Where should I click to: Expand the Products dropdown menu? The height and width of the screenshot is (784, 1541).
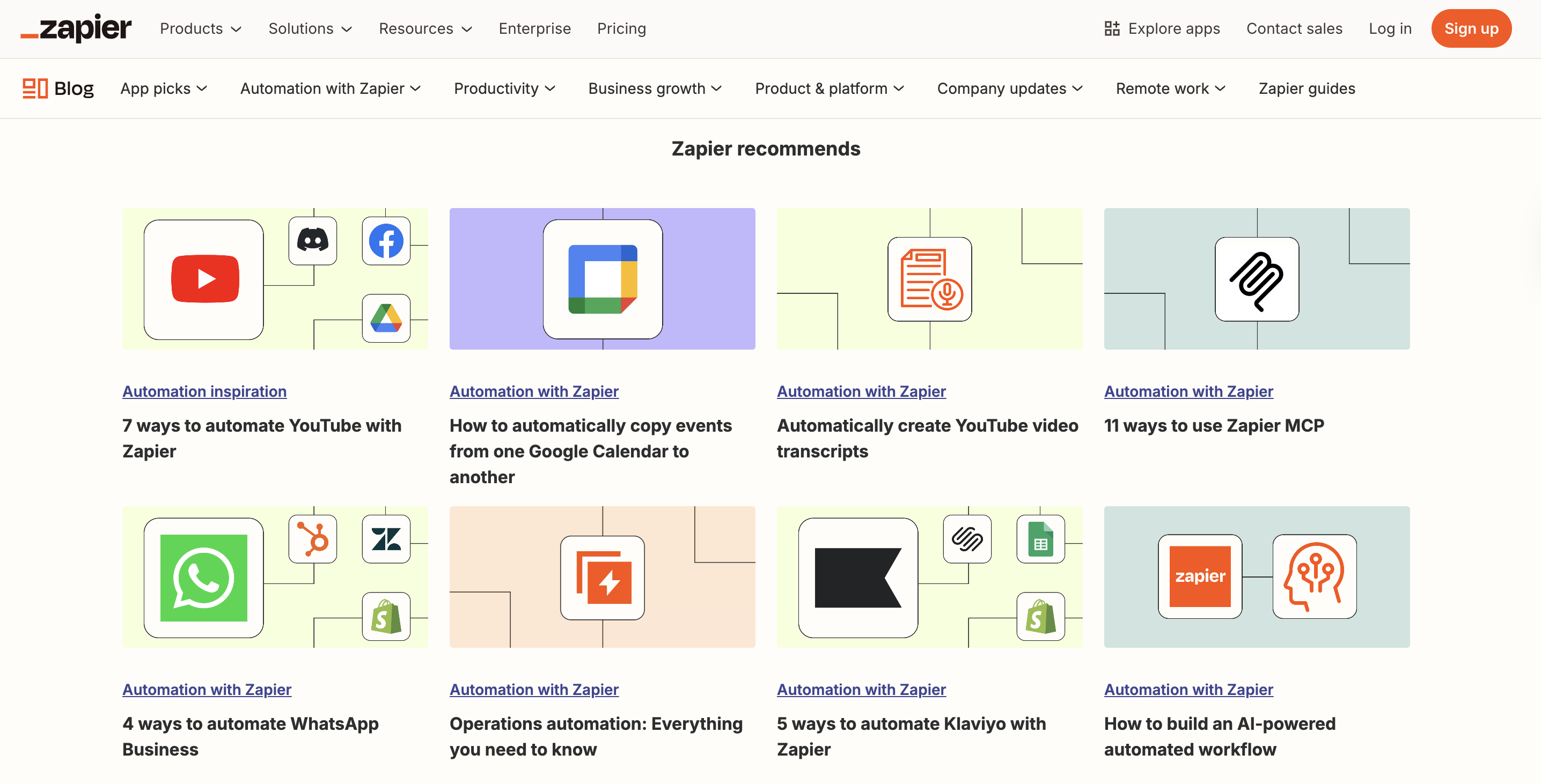point(200,29)
